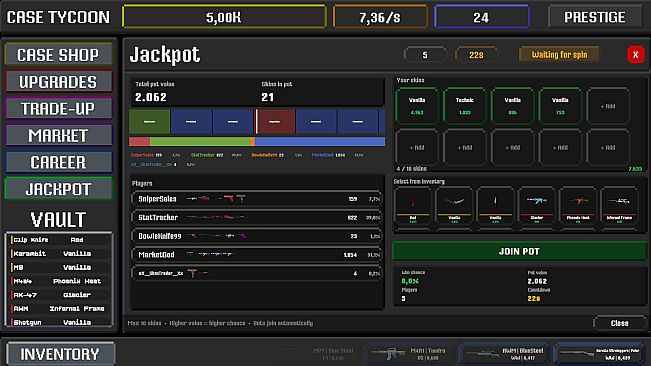The height and width of the screenshot is (366, 651).
Task: Click the purple weapon icon in BowieKnife99 row
Action: [242, 236]
